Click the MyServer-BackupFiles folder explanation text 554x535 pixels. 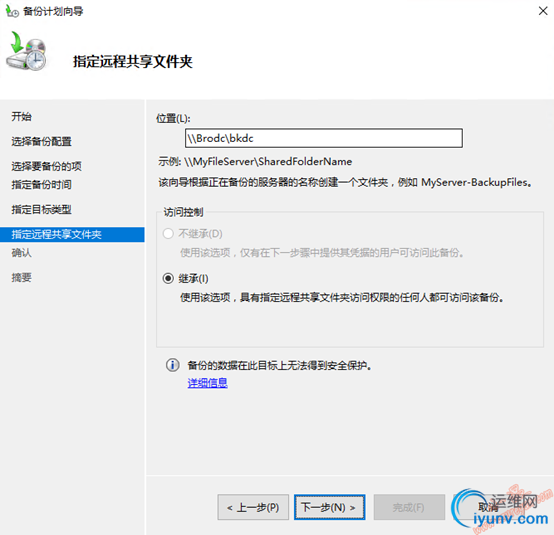click(345, 182)
